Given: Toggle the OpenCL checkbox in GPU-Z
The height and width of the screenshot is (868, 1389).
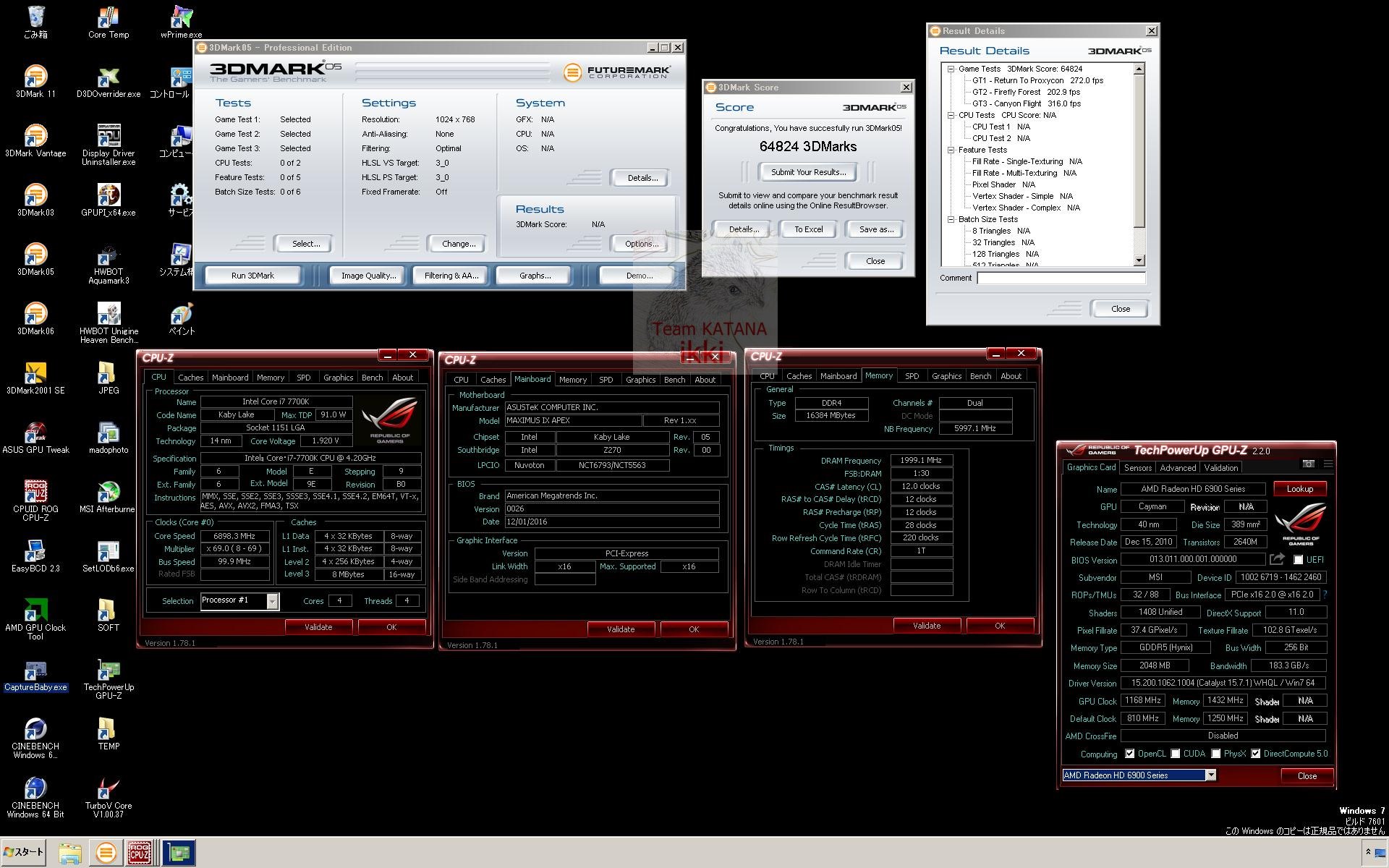Looking at the screenshot, I should click(1129, 754).
